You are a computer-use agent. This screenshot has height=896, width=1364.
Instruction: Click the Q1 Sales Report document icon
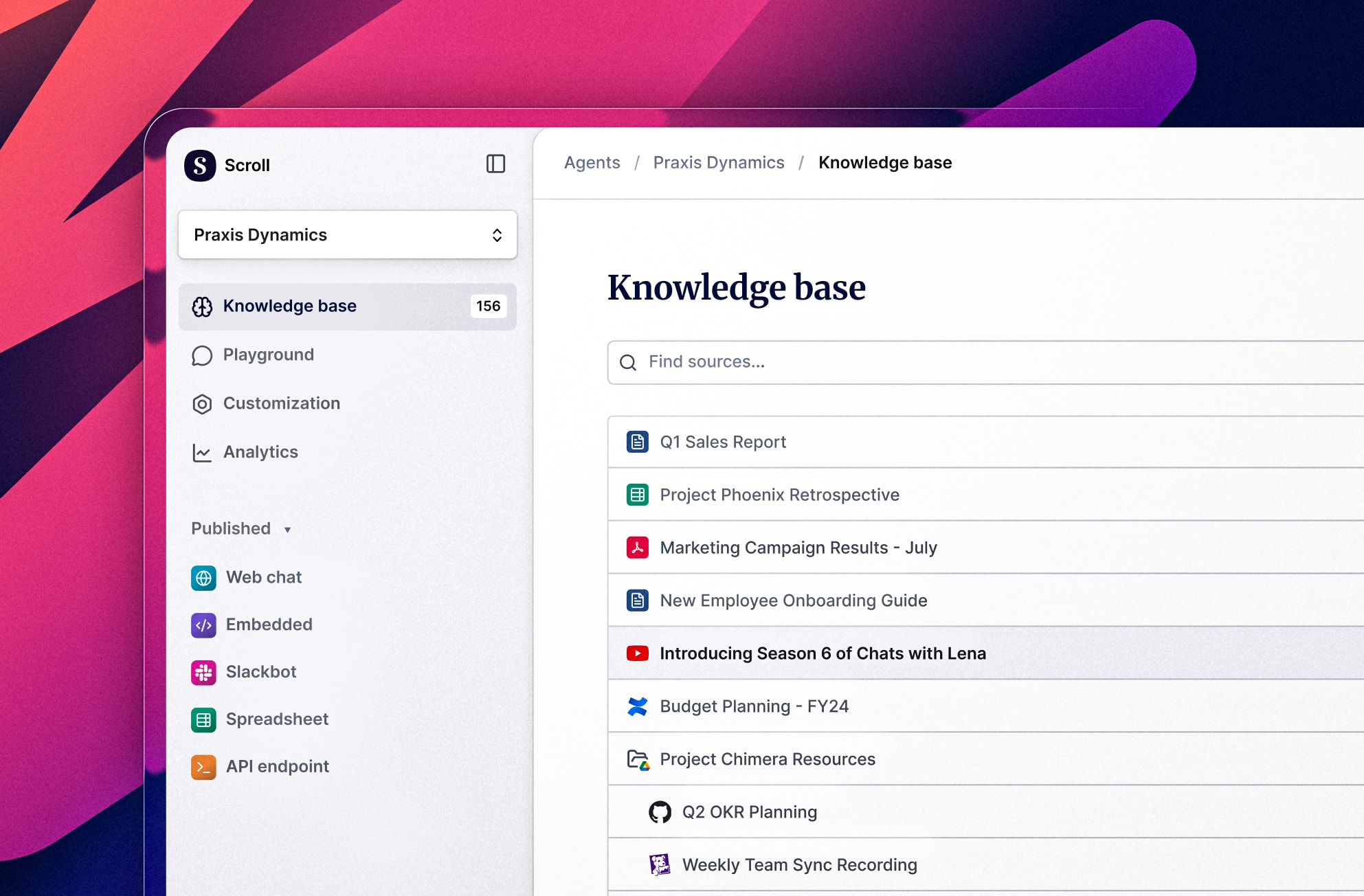638,443
